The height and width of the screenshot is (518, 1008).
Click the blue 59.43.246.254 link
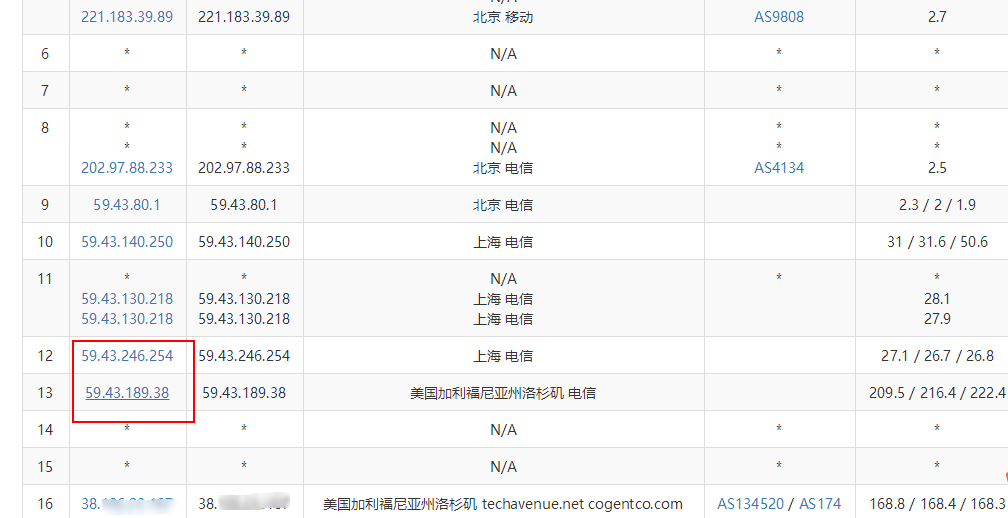[x=127, y=356]
